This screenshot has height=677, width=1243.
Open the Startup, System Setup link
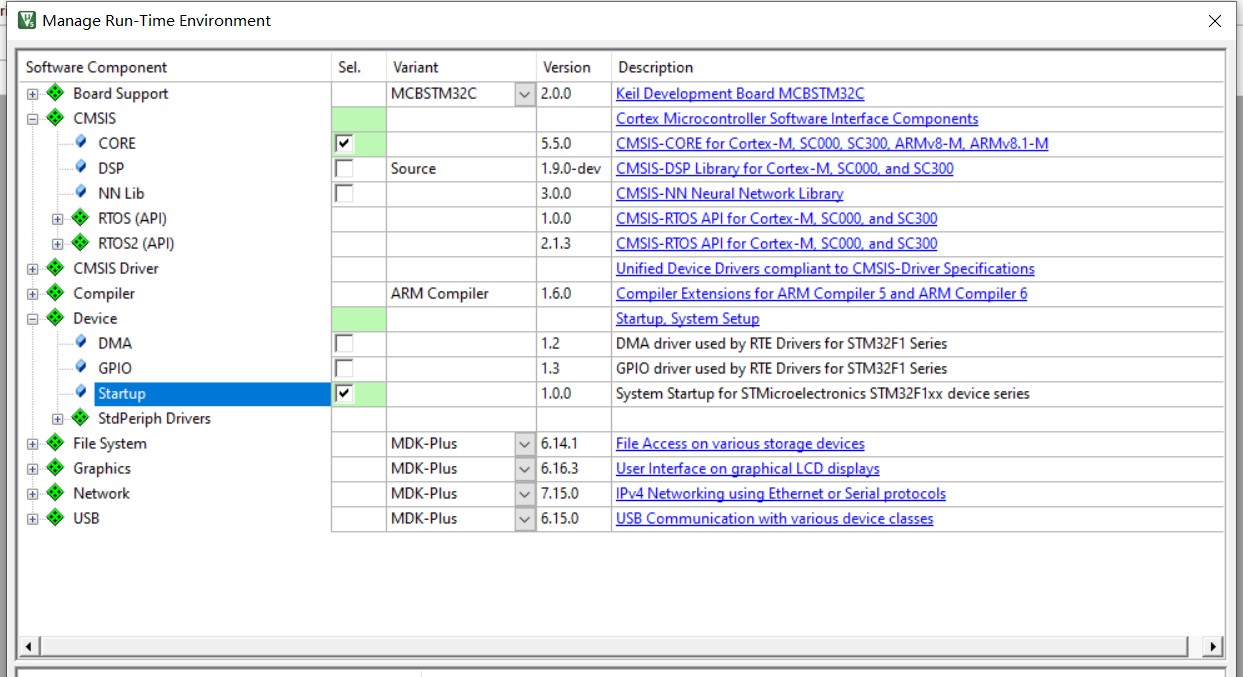pos(687,319)
